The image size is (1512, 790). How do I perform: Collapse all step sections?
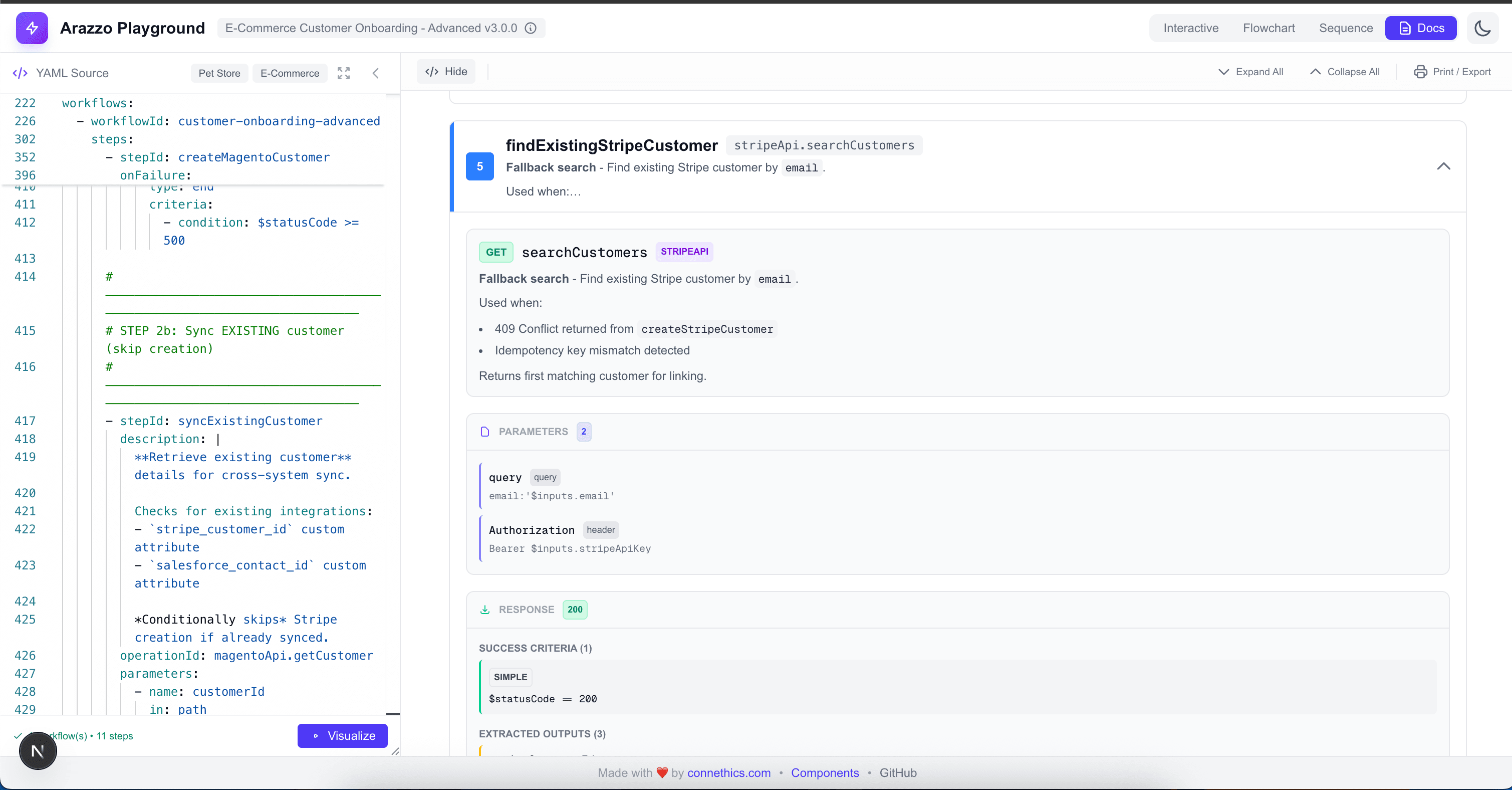click(x=1345, y=72)
